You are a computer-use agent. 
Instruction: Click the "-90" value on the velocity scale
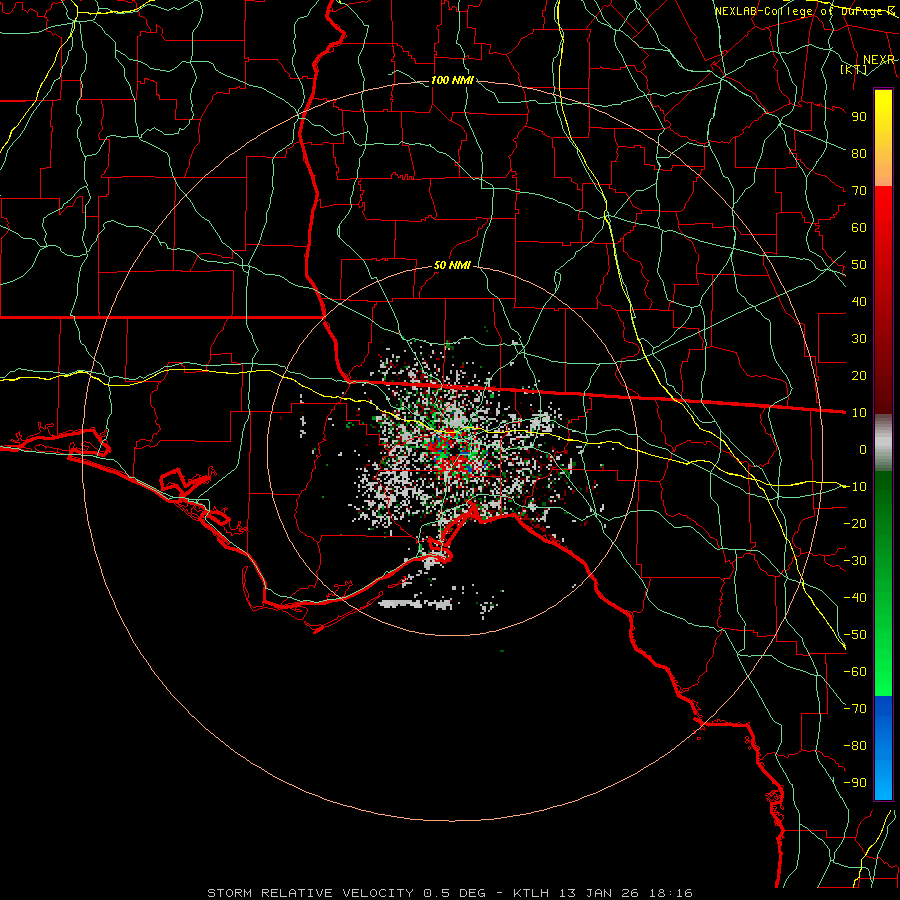coord(855,783)
